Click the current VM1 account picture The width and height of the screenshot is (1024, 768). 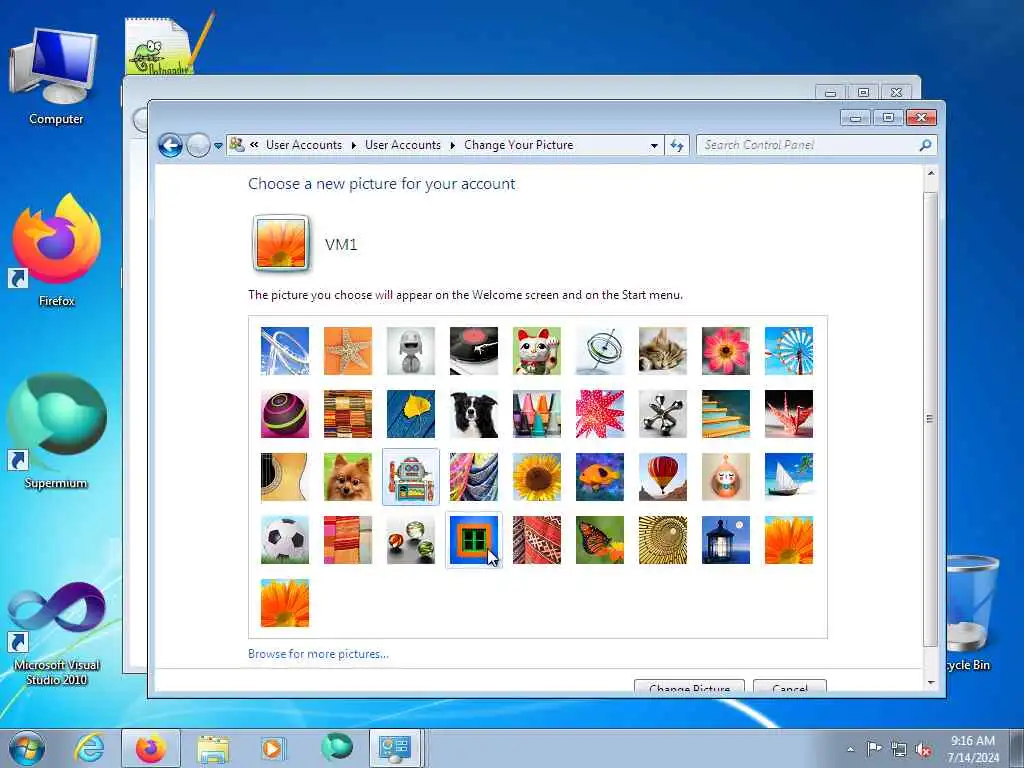281,243
